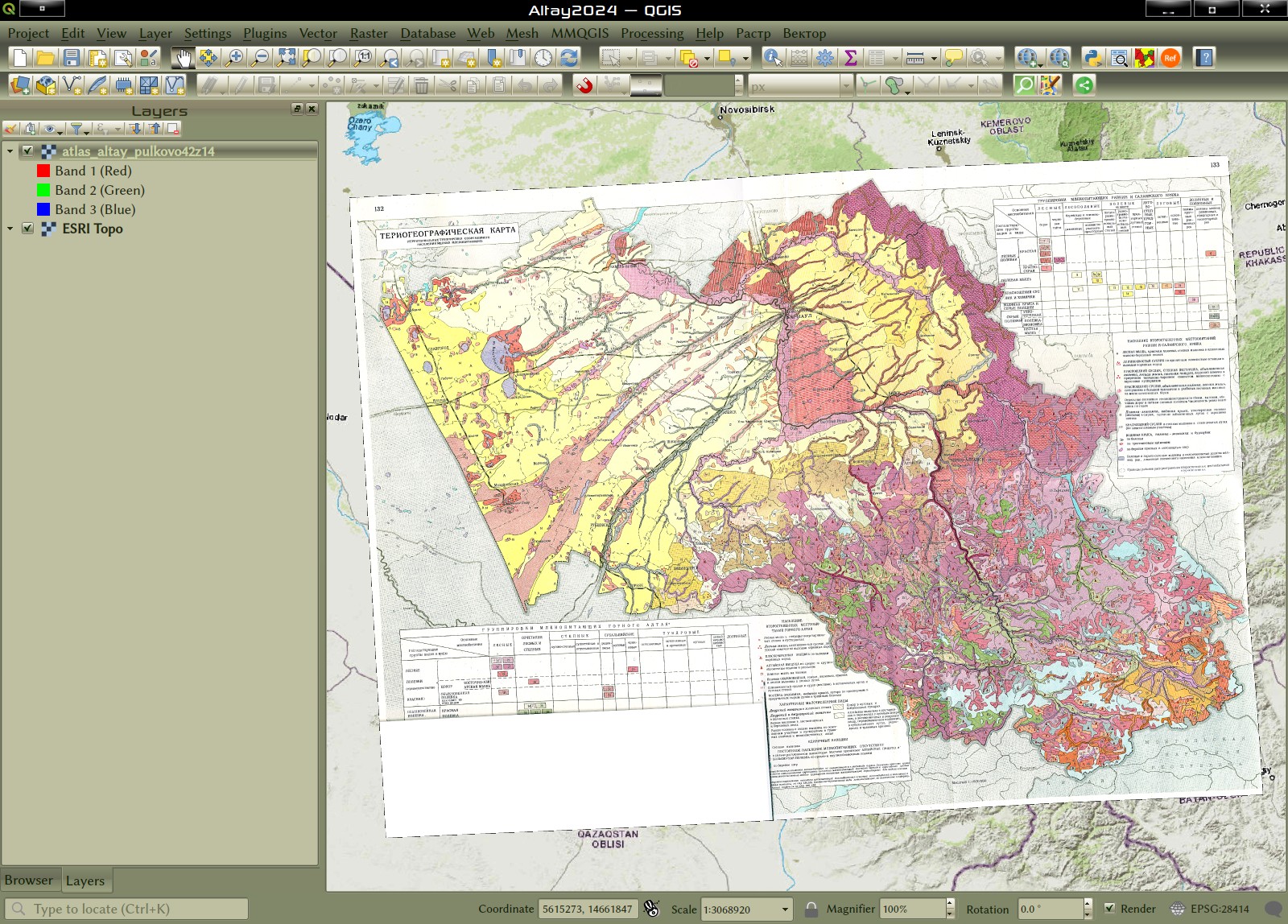Open the Scale dropdown list

tap(785, 910)
